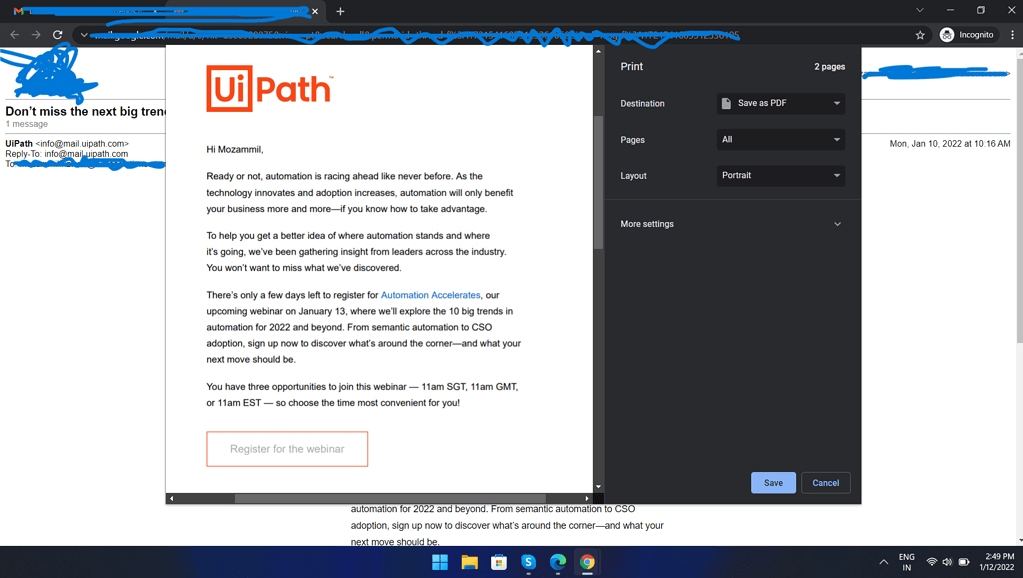Viewport: 1023px width, 578px height.
Task: Click the bookmark star in the address bar
Action: click(919, 33)
